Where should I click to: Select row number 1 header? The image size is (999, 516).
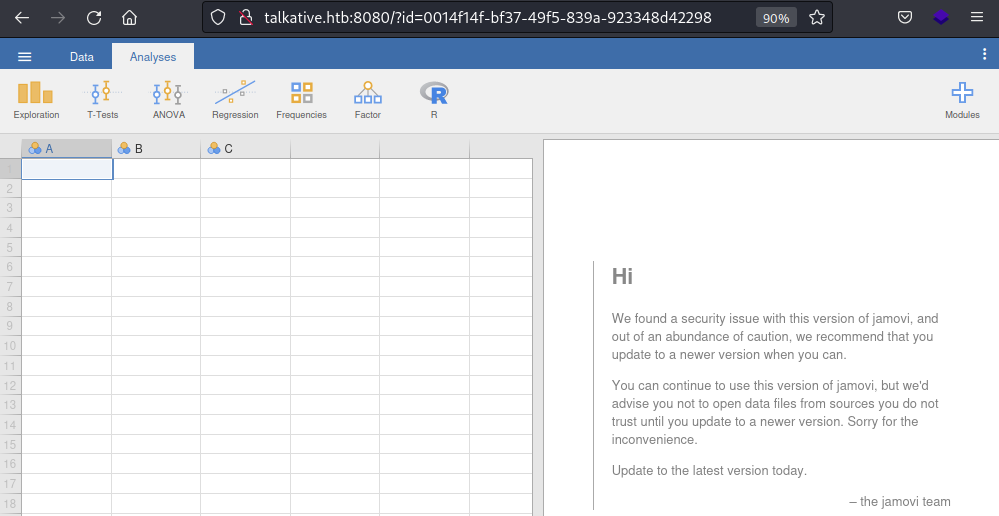point(10,169)
